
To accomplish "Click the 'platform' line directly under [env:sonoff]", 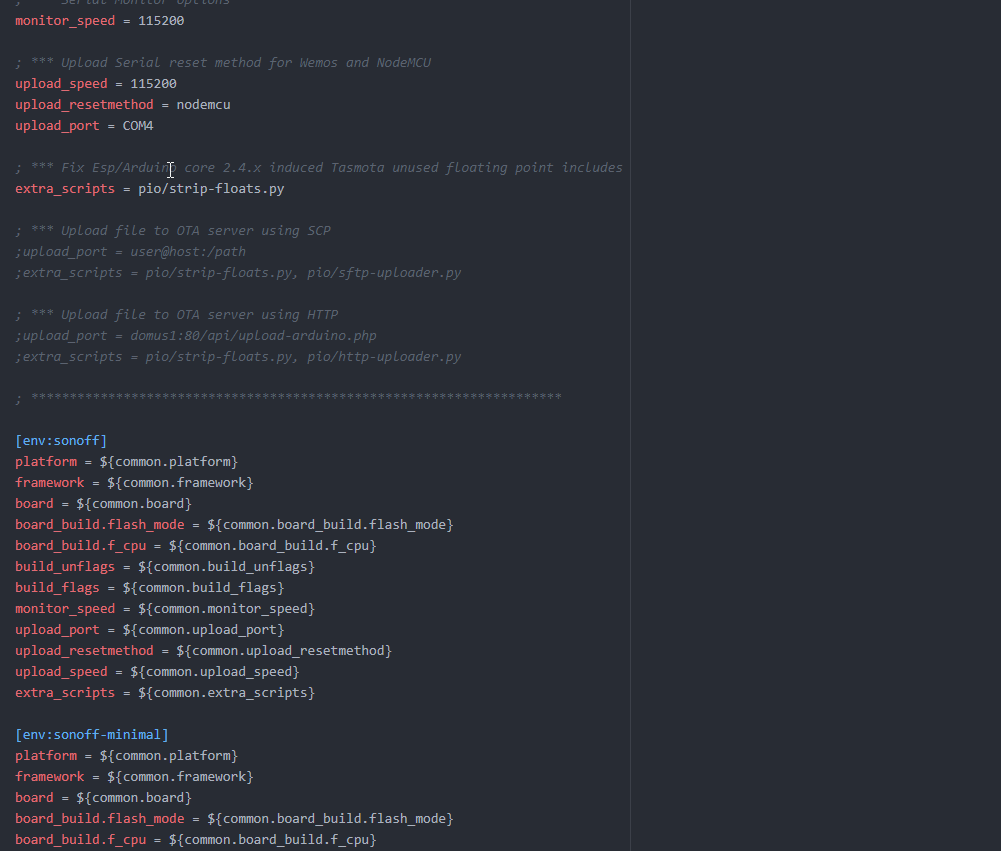I will tap(126, 462).
